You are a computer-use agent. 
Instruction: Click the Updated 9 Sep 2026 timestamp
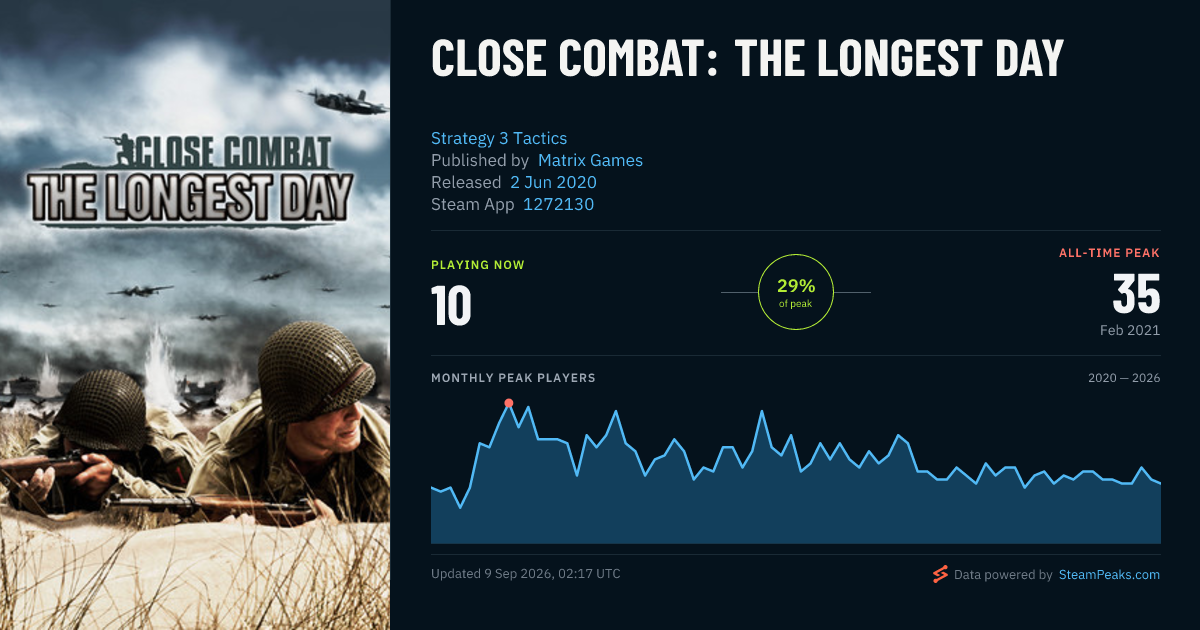[526, 573]
